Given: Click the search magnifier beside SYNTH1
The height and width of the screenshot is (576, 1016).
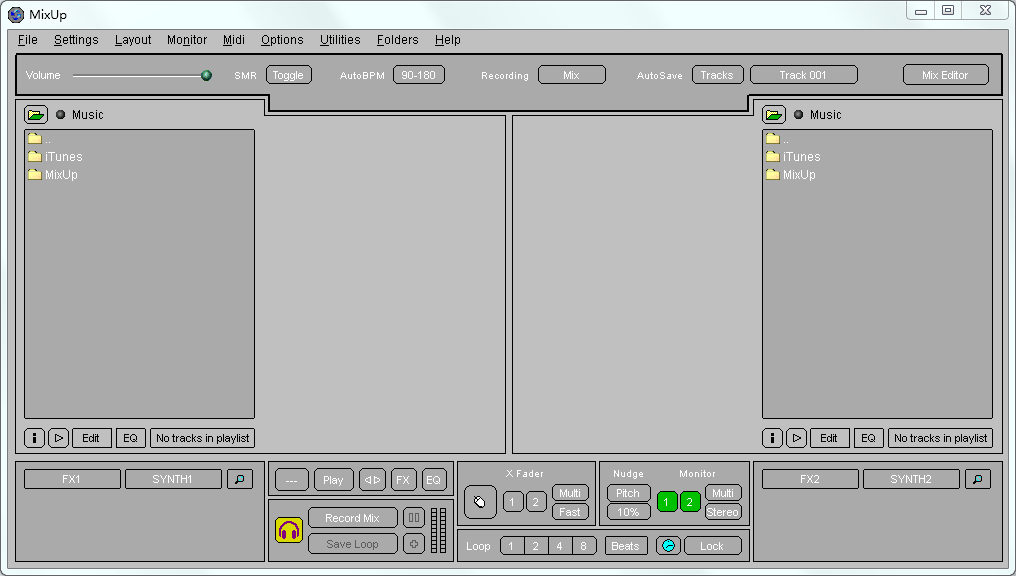Looking at the screenshot, I should [240, 479].
